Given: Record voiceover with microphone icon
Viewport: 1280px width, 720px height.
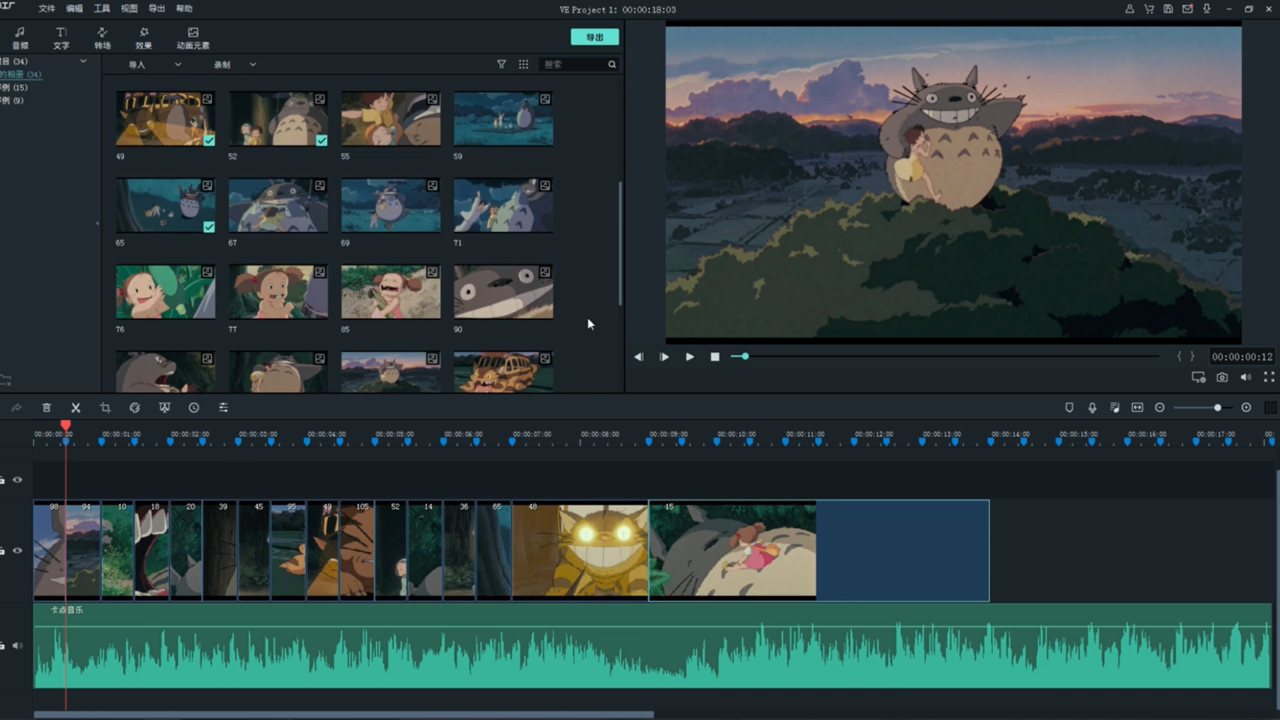Looking at the screenshot, I should pos(1092,408).
